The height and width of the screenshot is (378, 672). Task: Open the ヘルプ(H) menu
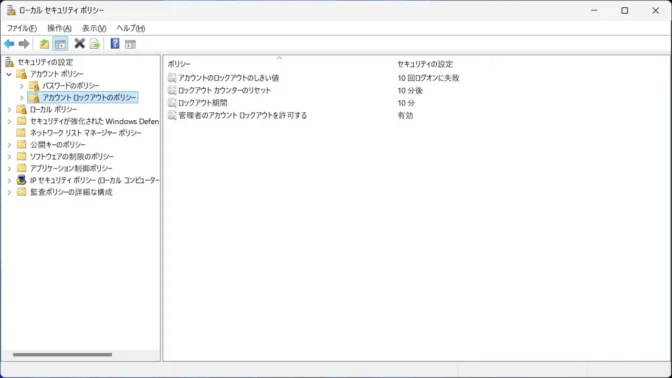pos(131,28)
